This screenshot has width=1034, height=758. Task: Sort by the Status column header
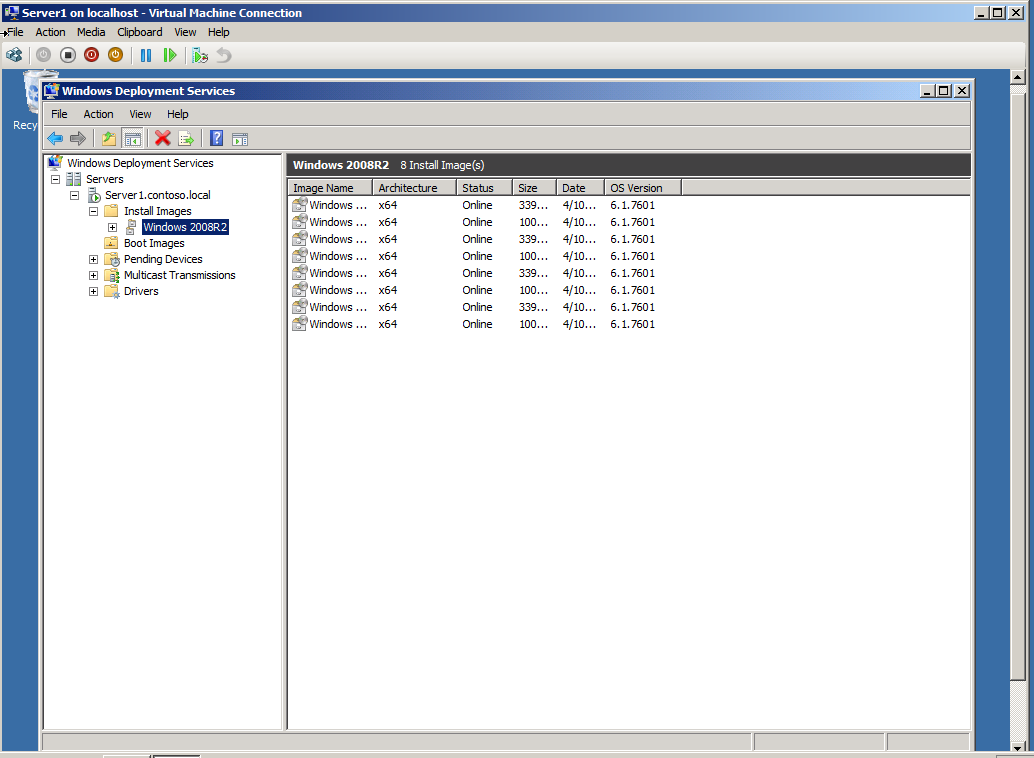tap(485, 188)
